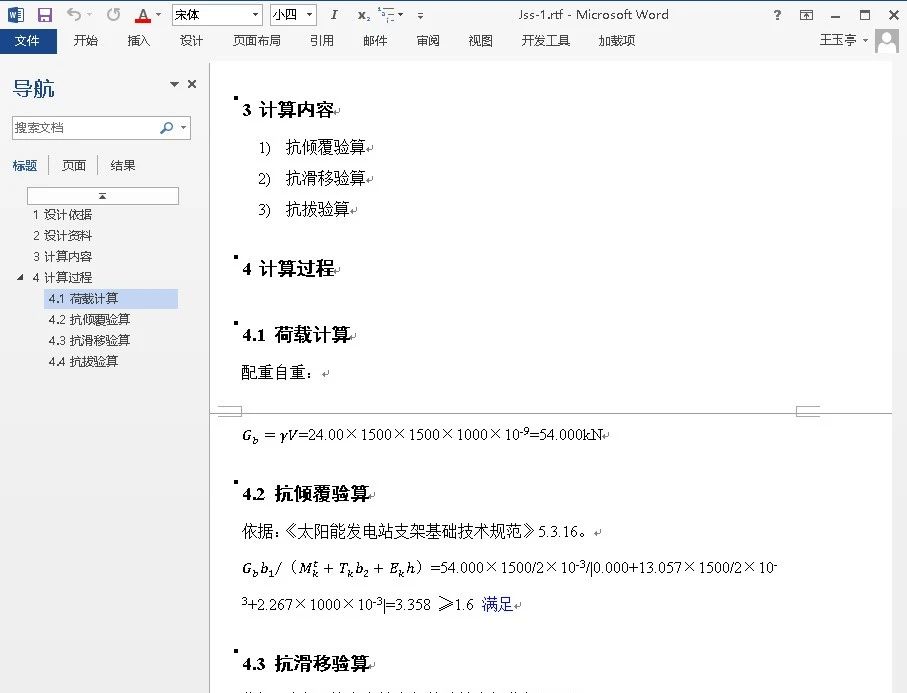The height and width of the screenshot is (693, 907).
Task: Click the search magnifier in navigation pane
Action: pos(166,128)
